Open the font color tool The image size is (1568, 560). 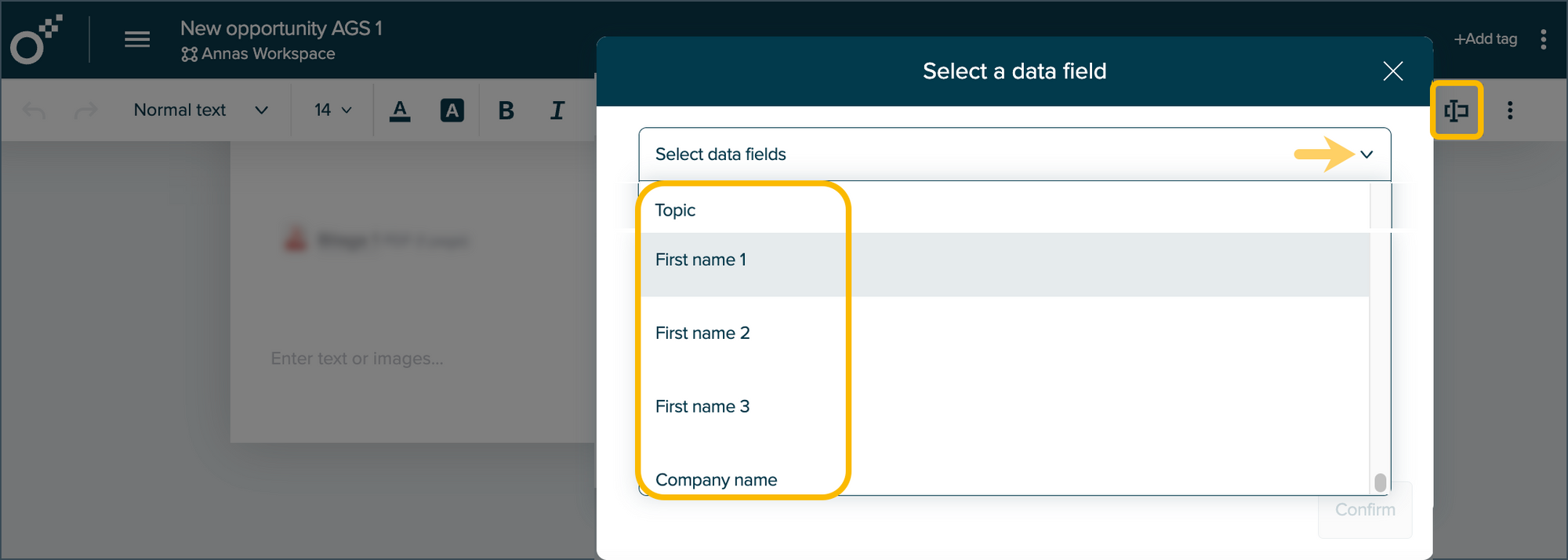coord(400,111)
